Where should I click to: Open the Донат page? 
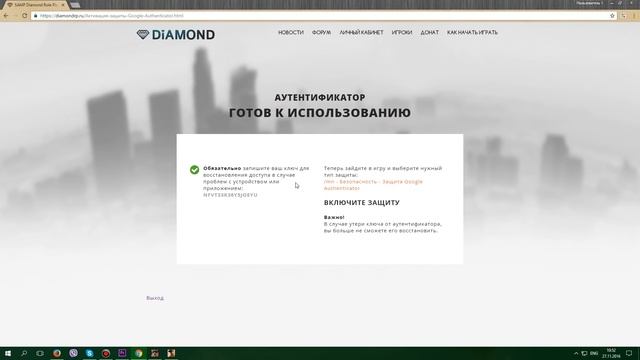click(x=429, y=32)
